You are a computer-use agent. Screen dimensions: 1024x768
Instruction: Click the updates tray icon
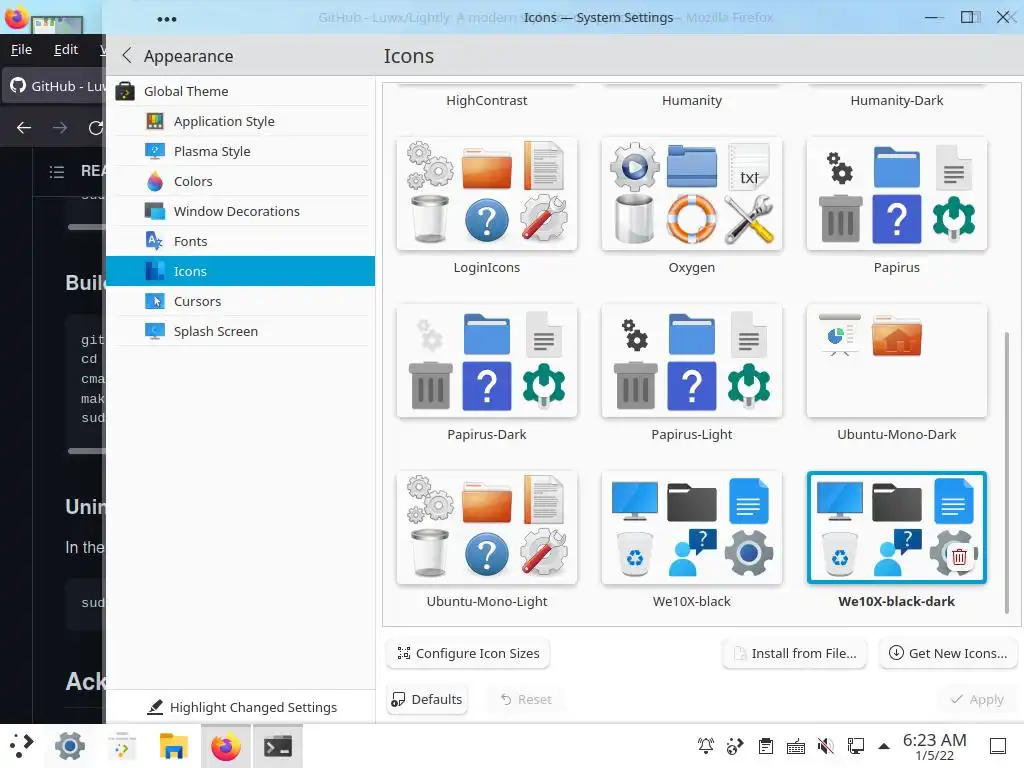point(735,746)
